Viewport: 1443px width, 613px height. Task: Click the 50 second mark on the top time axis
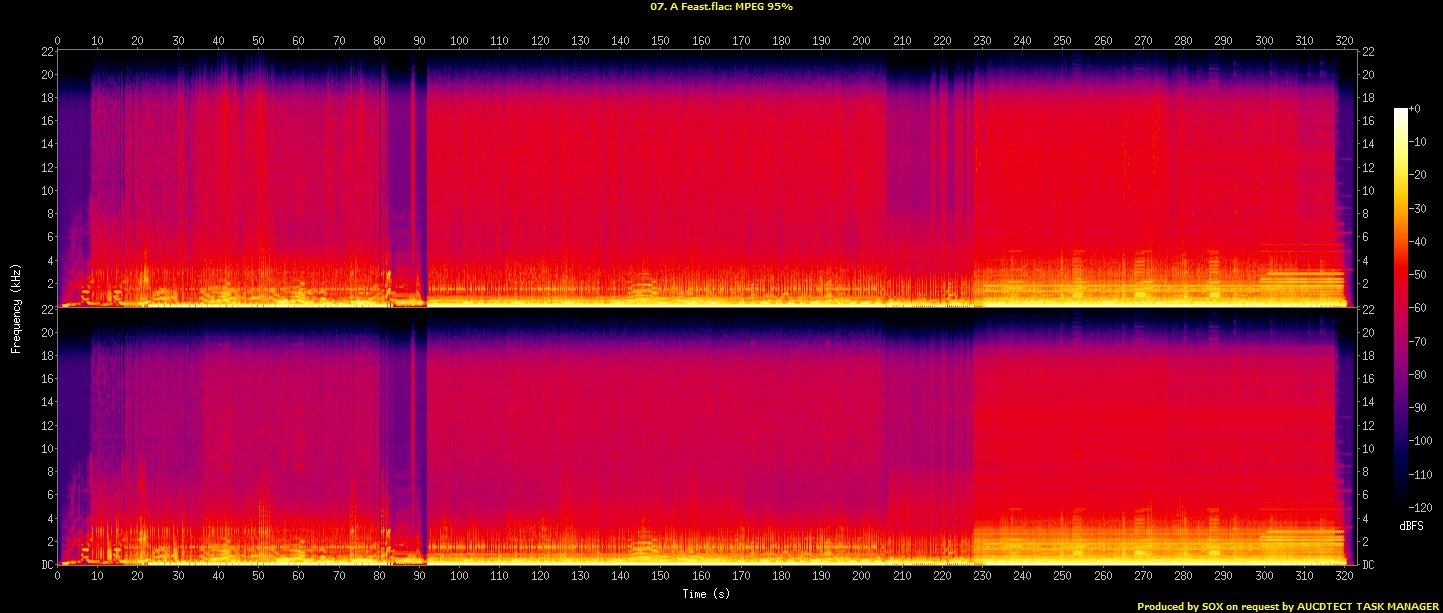(x=258, y=41)
